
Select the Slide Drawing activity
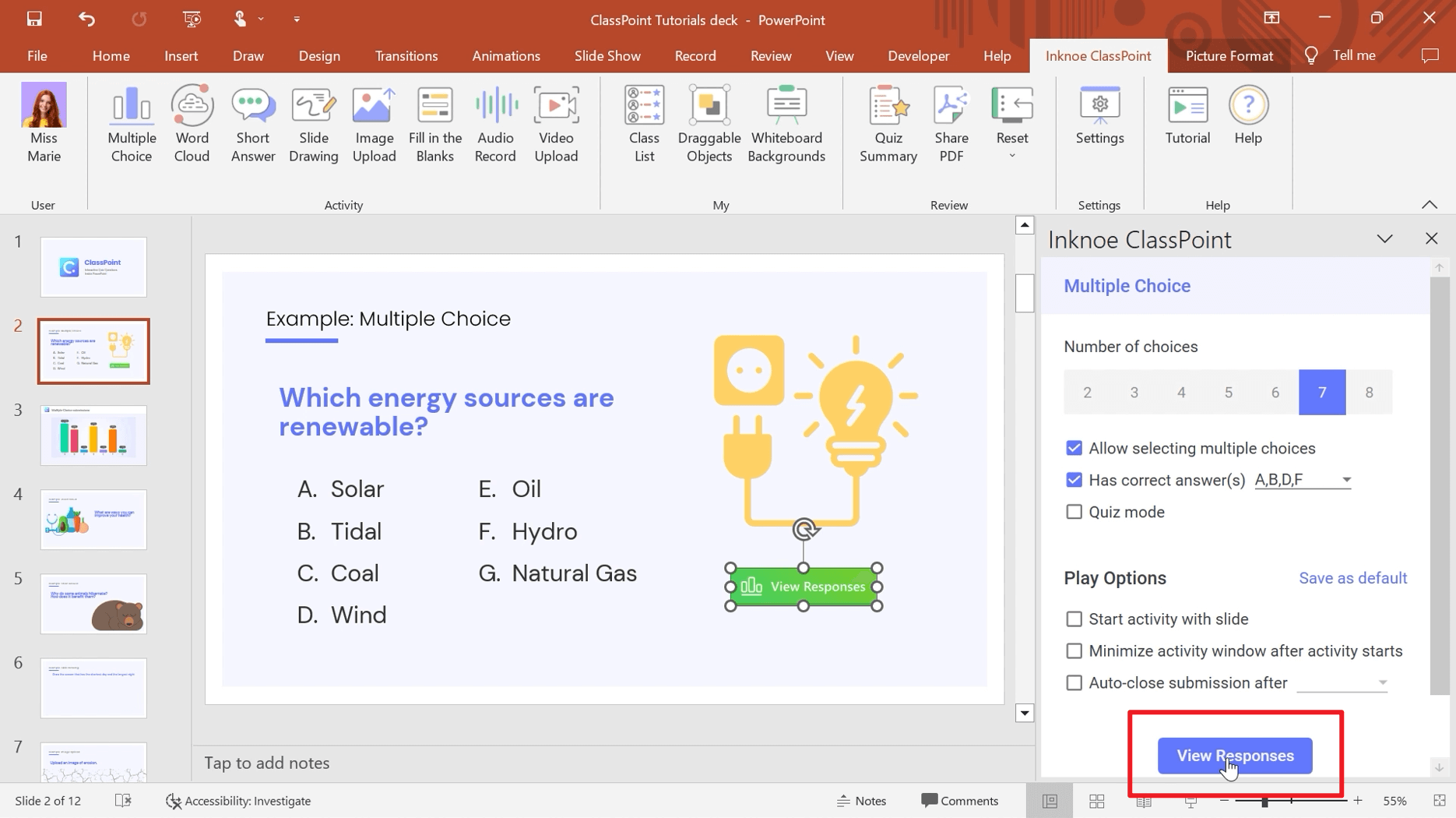[314, 125]
